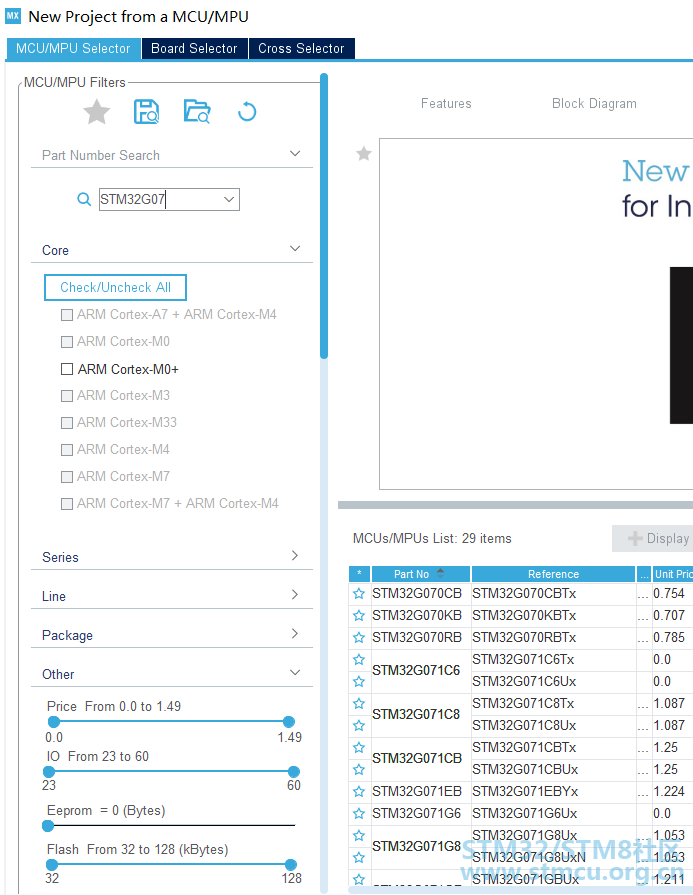This screenshot has height=895, width=693.
Task: Star the STM32G070CBTx row
Action: pos(358,594)
